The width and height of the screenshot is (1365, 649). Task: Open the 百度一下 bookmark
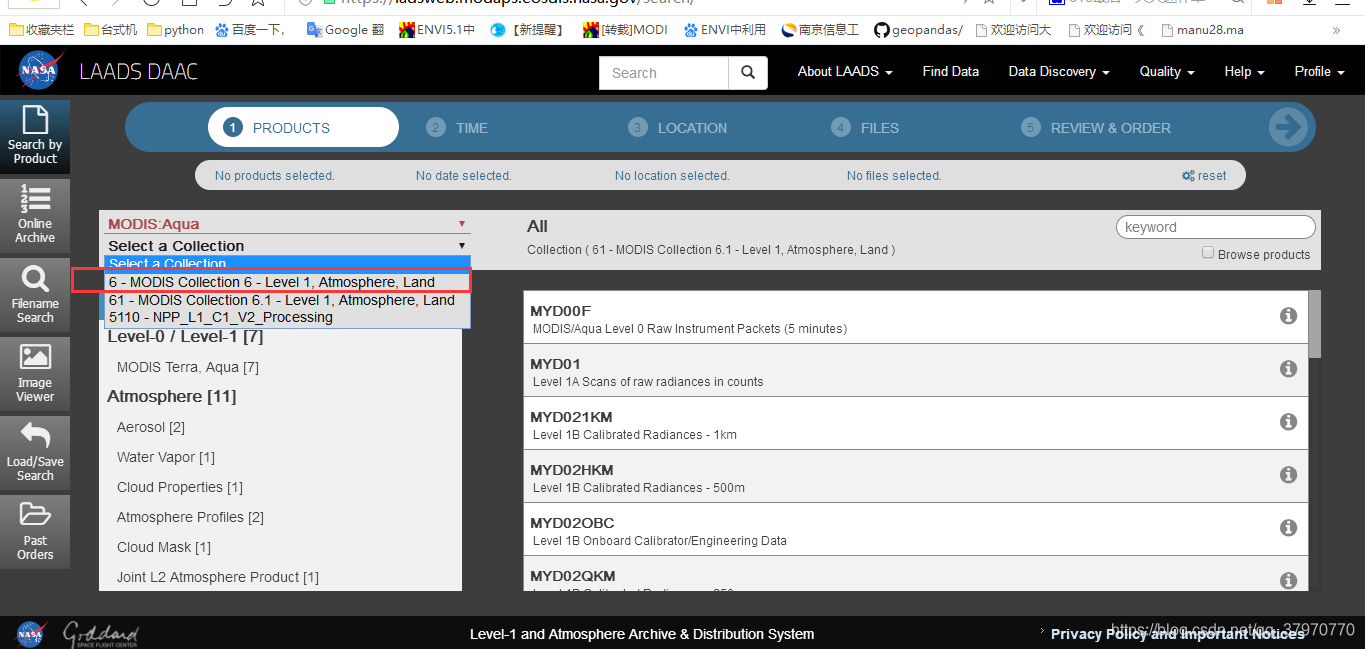(251, 30)
